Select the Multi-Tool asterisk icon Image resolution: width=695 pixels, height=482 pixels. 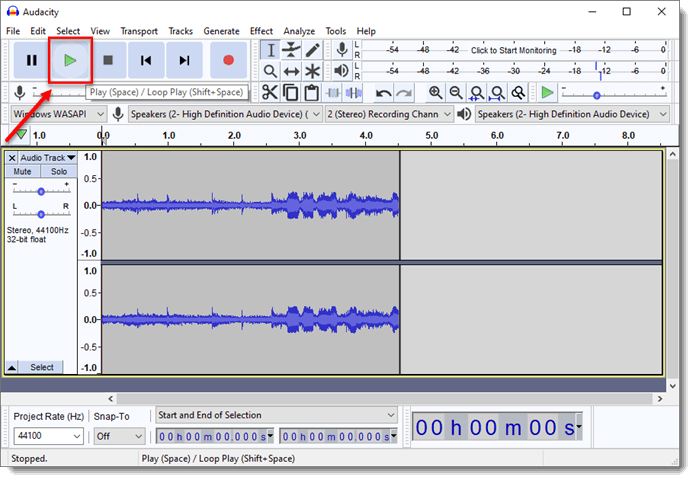pyautogui.click(x=312, y=71)
